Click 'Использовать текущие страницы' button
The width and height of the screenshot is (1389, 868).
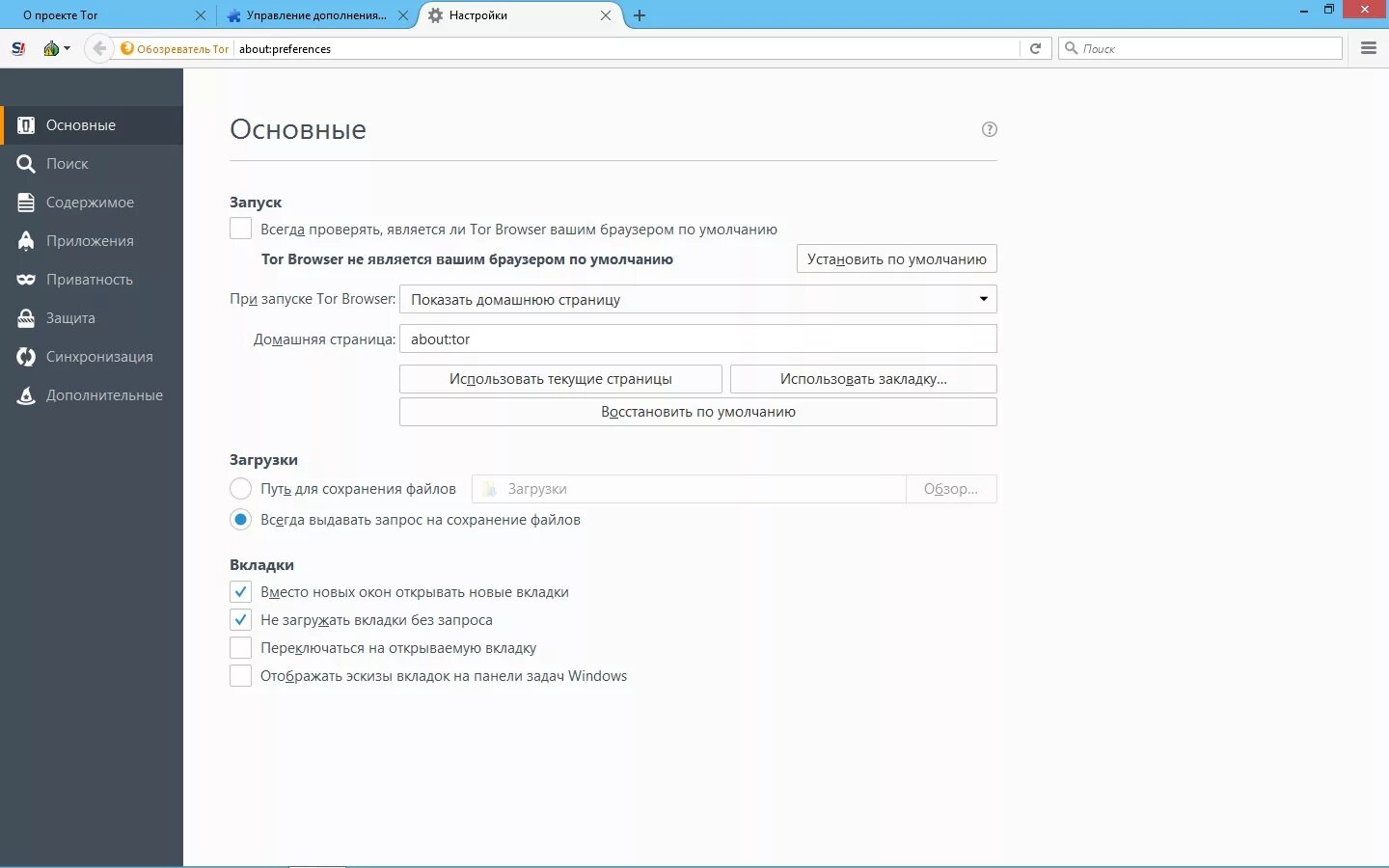(x=560, y=379)
